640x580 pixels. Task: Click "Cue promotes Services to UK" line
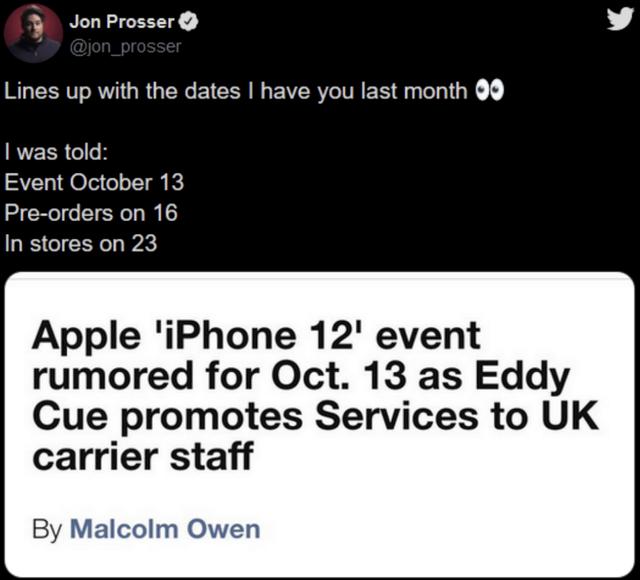316,417
